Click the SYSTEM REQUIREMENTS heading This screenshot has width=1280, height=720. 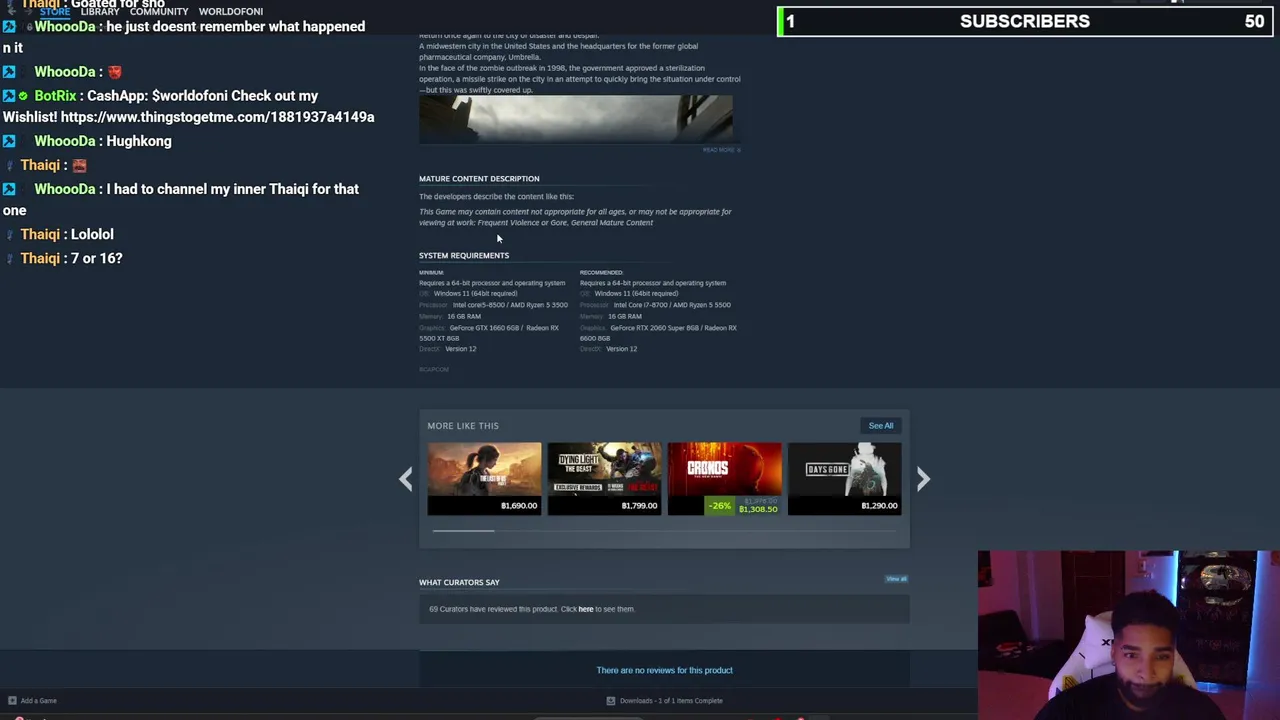tap(464, 256)
